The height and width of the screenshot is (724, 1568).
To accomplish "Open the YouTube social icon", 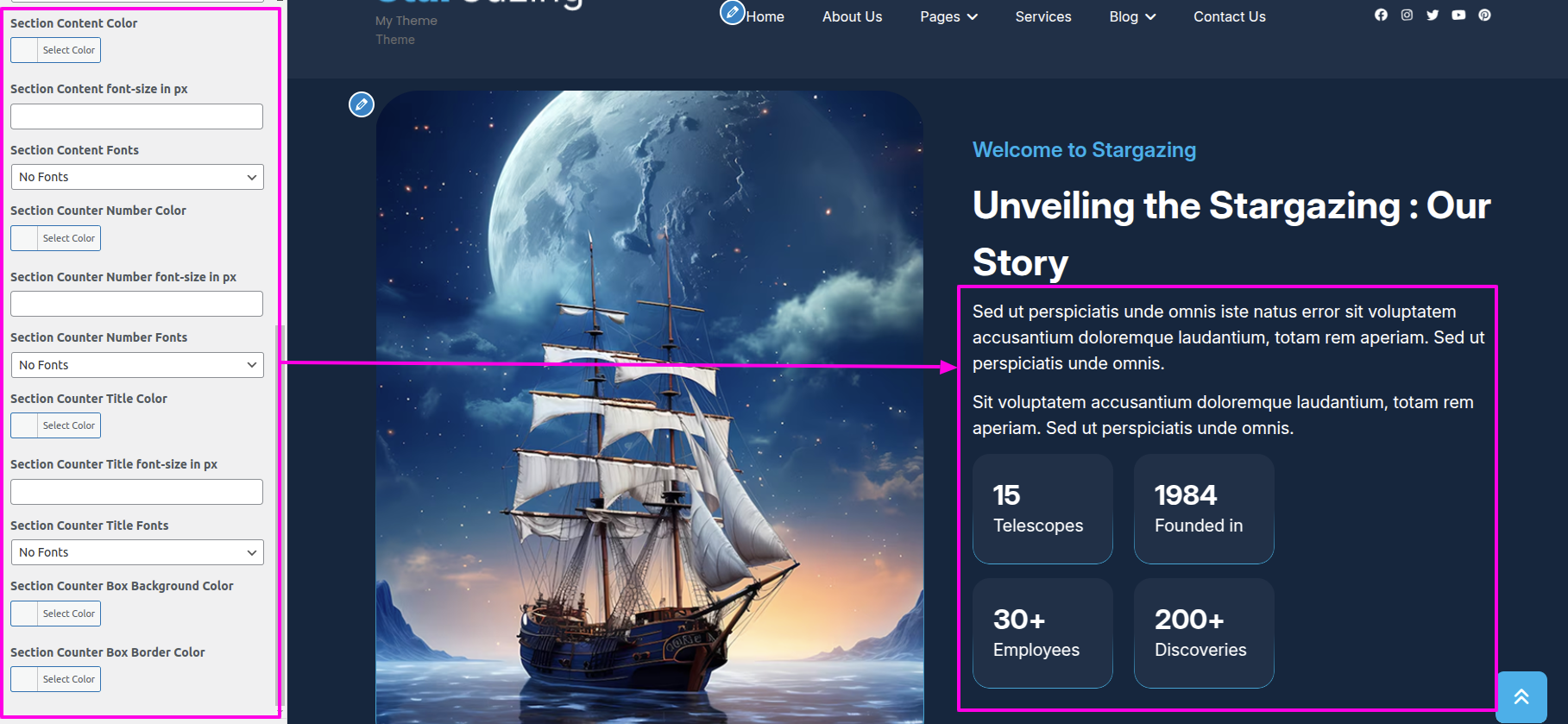I will pos(1458,15).
